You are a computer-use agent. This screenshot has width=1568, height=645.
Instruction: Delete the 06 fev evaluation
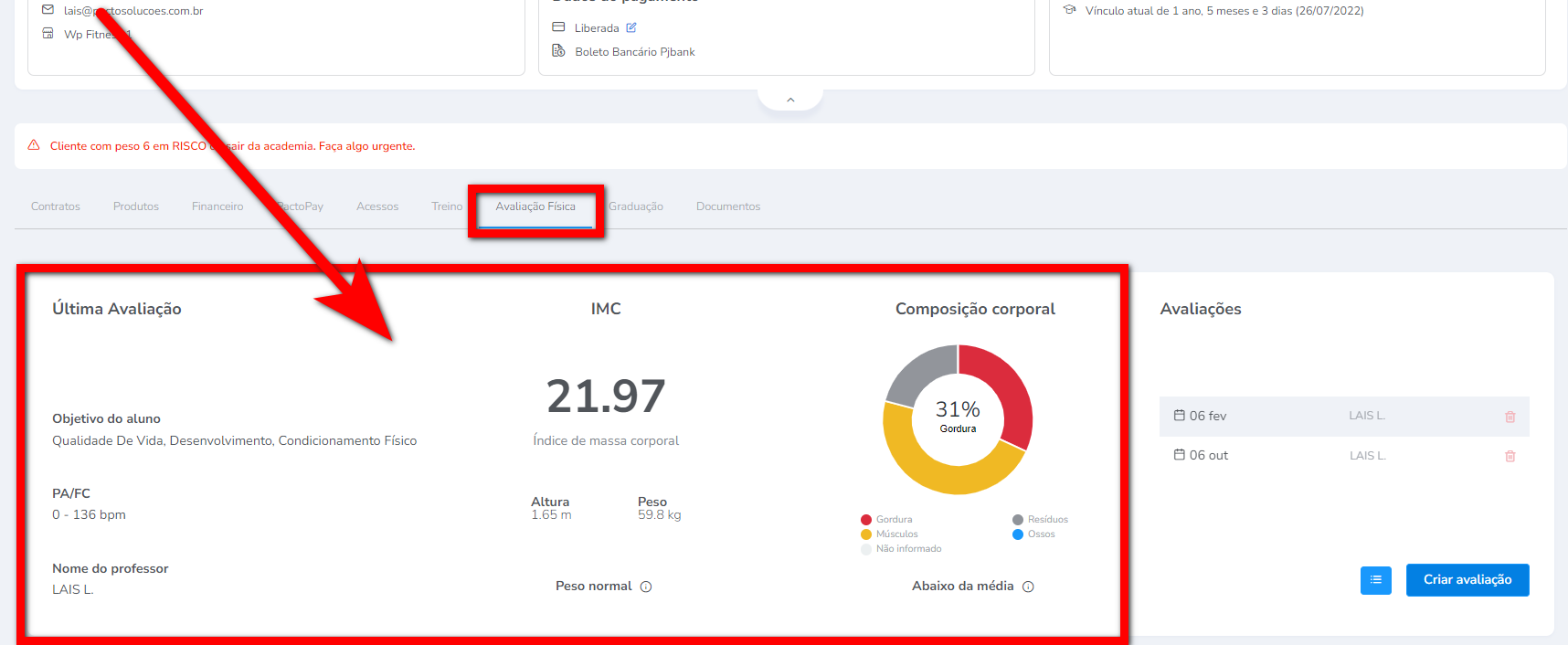tap(1510, 417)
